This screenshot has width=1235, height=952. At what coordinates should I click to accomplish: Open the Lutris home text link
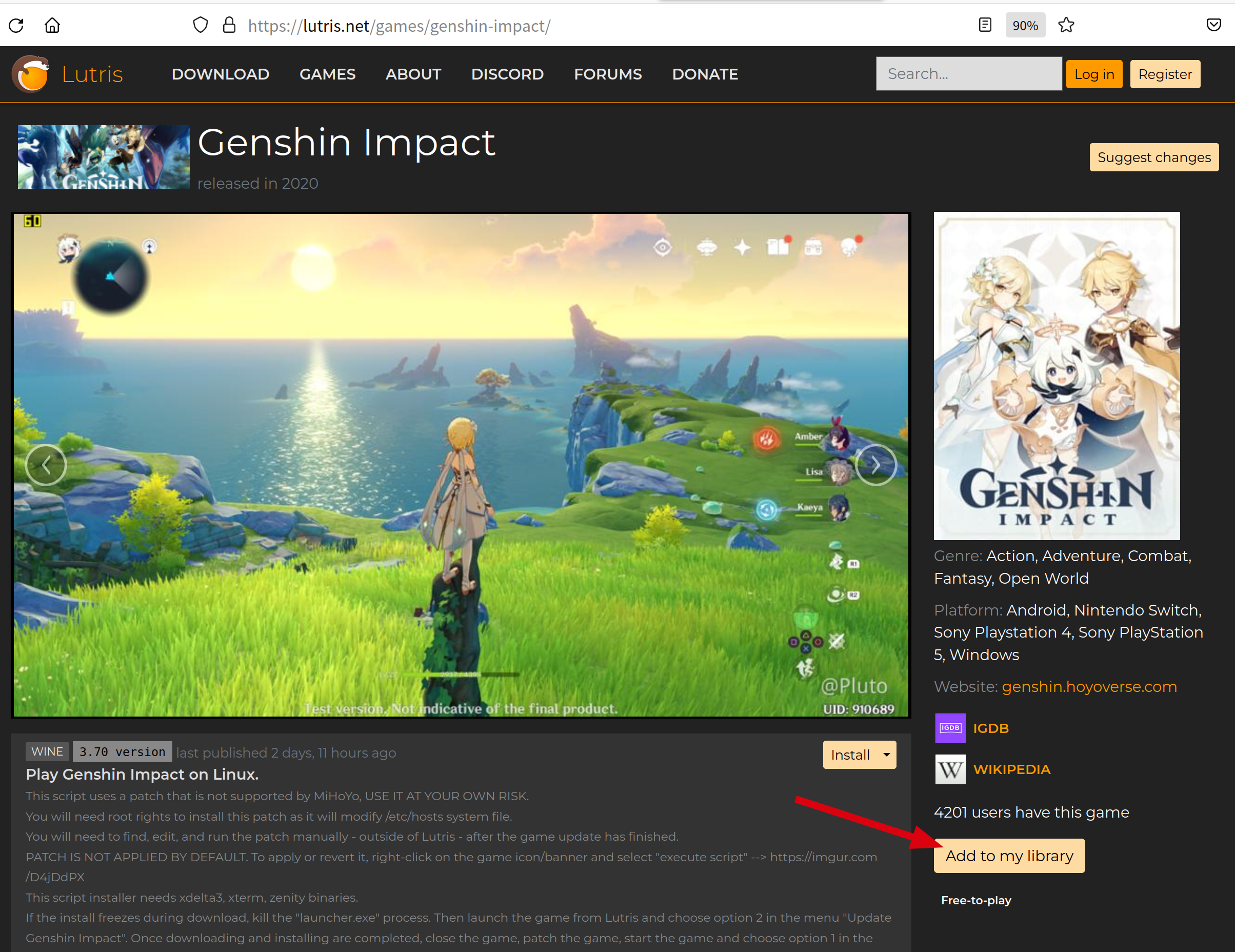92,74
